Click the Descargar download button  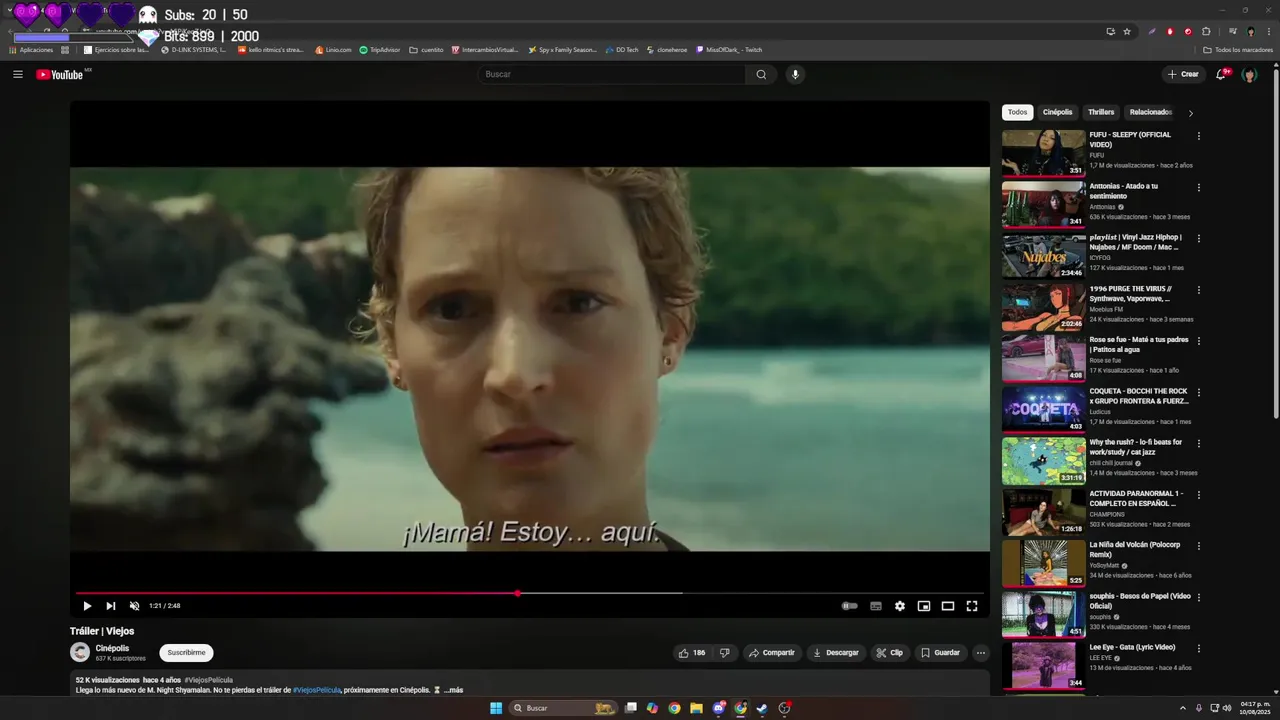coord(835,653)
